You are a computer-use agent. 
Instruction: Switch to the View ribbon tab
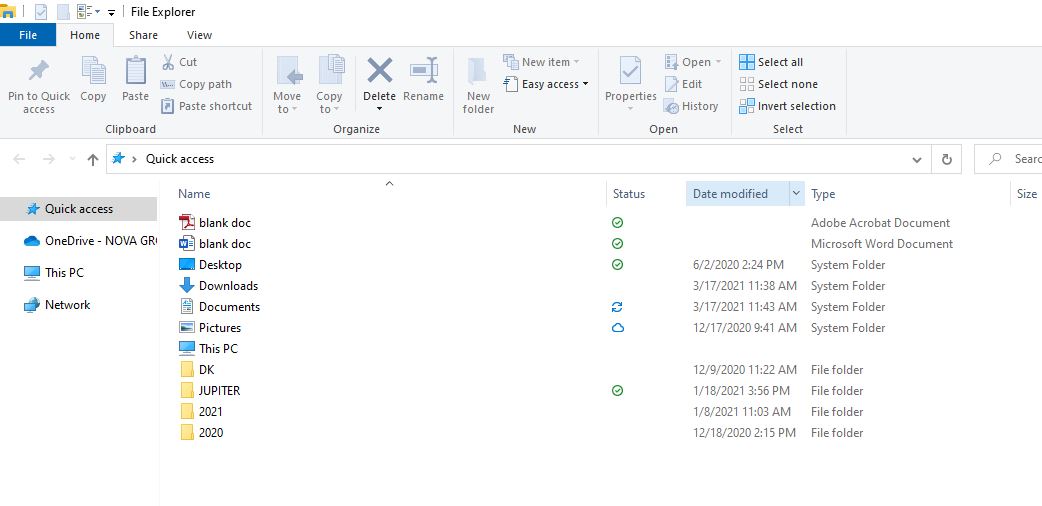(199, 35)
